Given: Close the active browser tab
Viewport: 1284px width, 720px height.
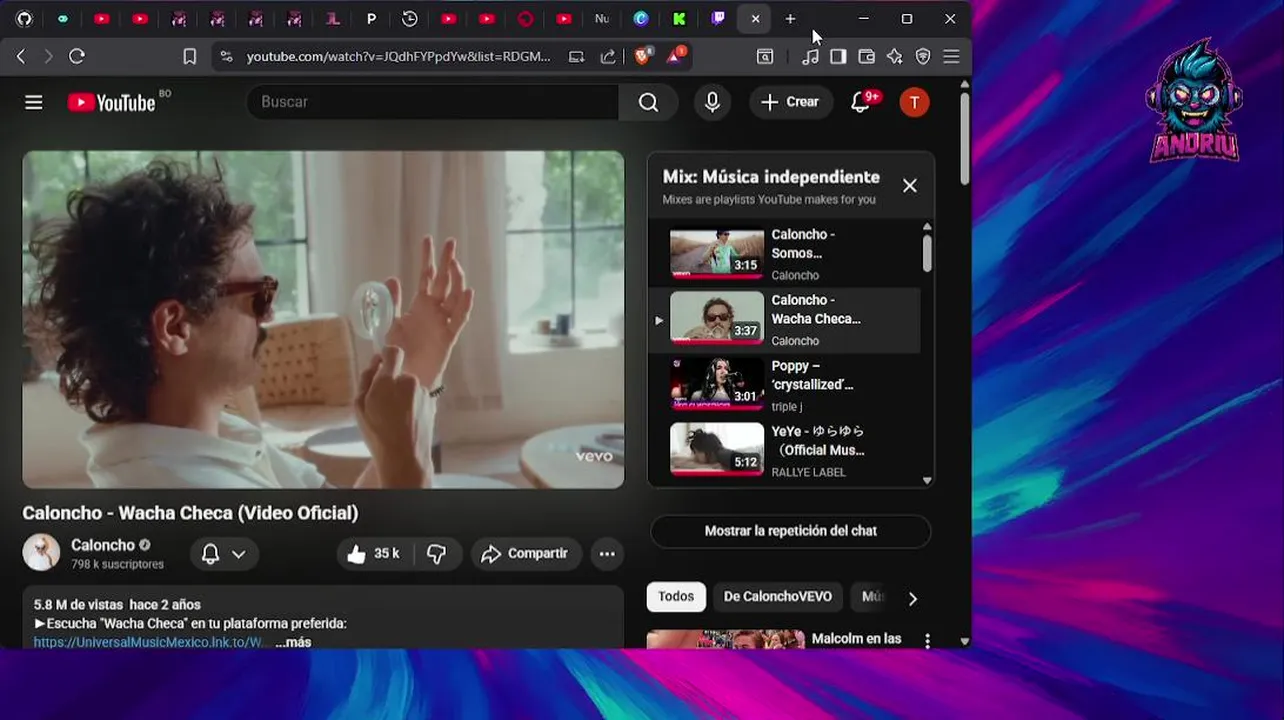Looking at the screenshot, I should click(x=755, y=18).
